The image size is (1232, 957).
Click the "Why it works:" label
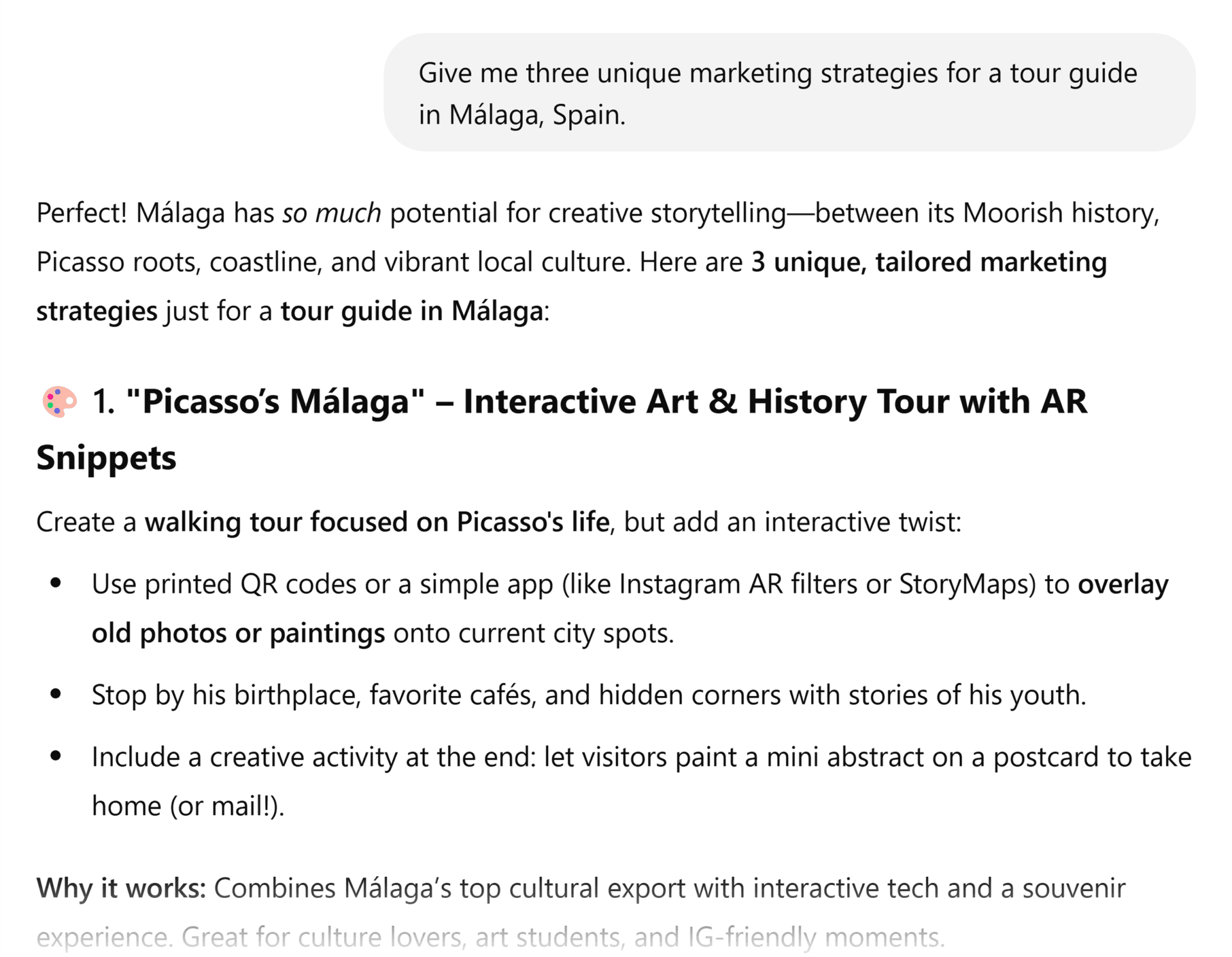pos(121,888)
